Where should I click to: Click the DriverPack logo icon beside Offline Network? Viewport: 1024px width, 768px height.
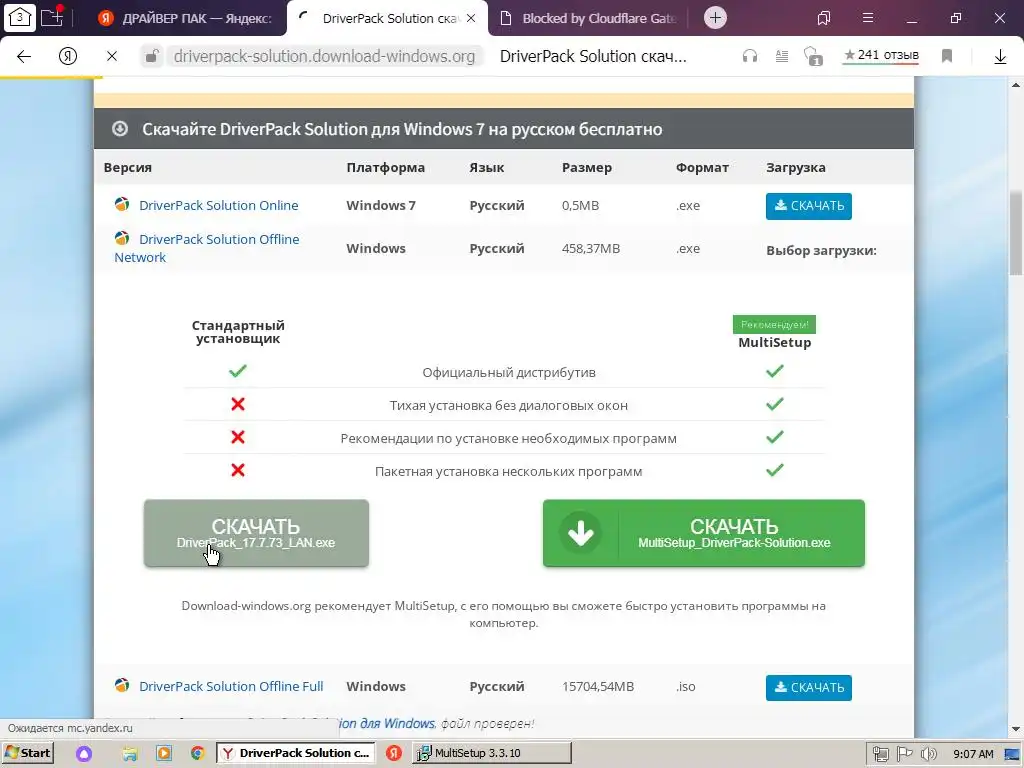tap(121, 238)
